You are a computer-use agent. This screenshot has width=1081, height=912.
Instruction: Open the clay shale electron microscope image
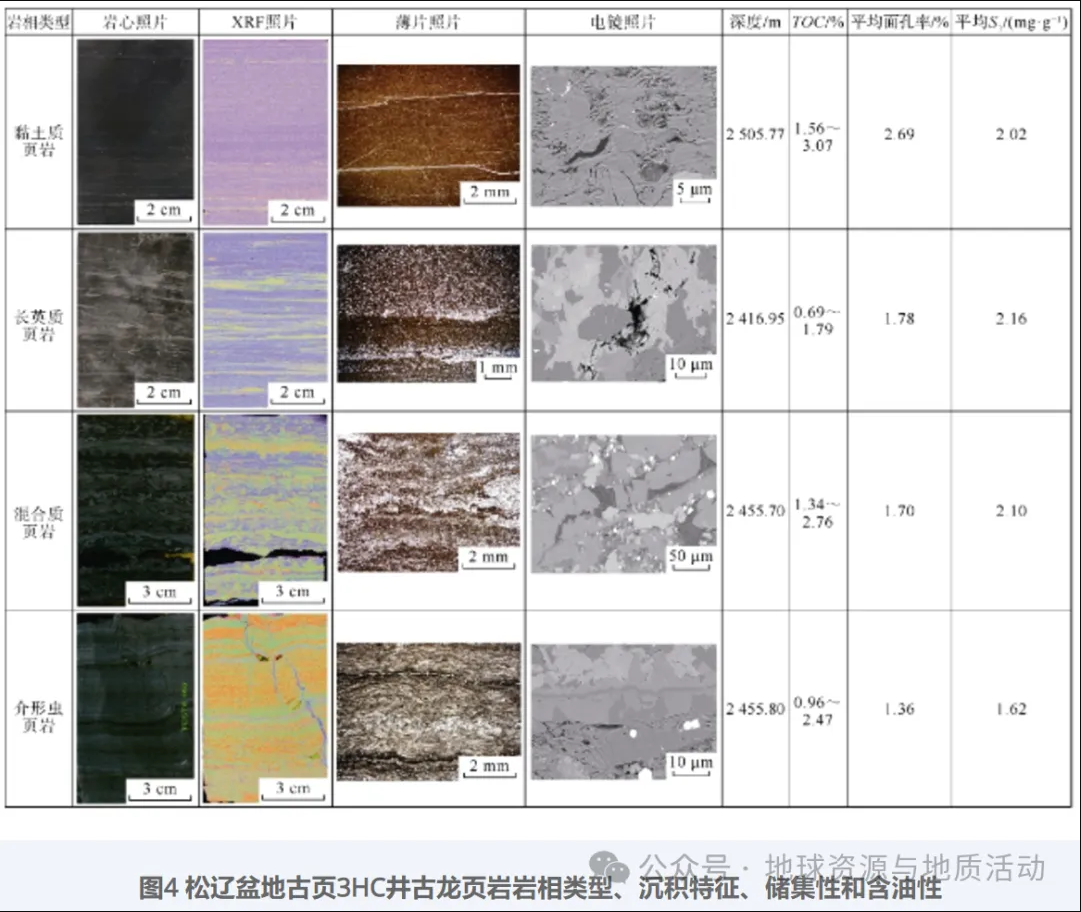click(x=623, y=136)
